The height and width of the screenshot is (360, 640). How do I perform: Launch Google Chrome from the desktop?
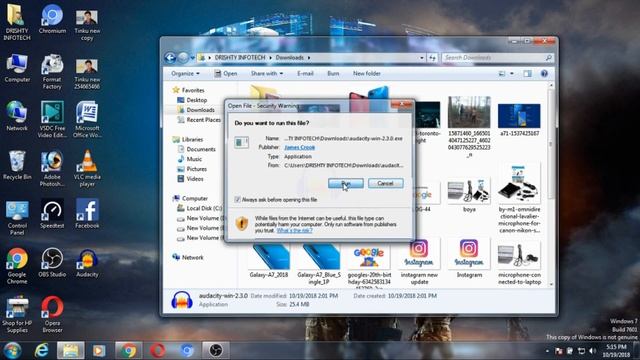(17, 266)
